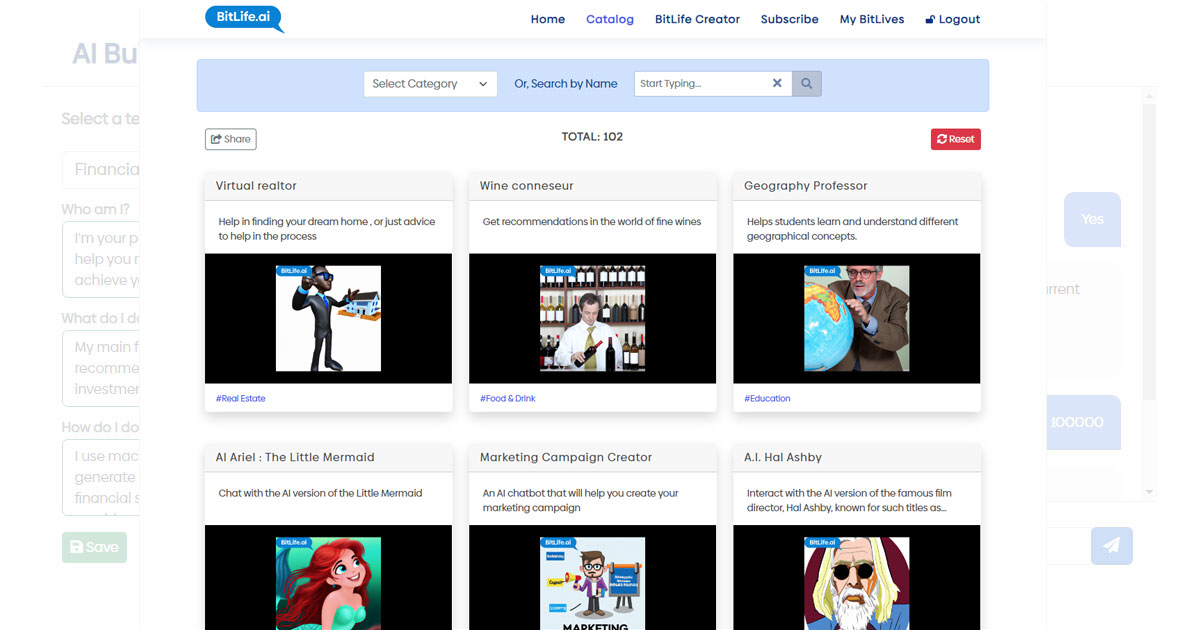This screenshot has width=1200, height=630.
Task: Select the Geography Professor globe image
Action: pos(856,318)
